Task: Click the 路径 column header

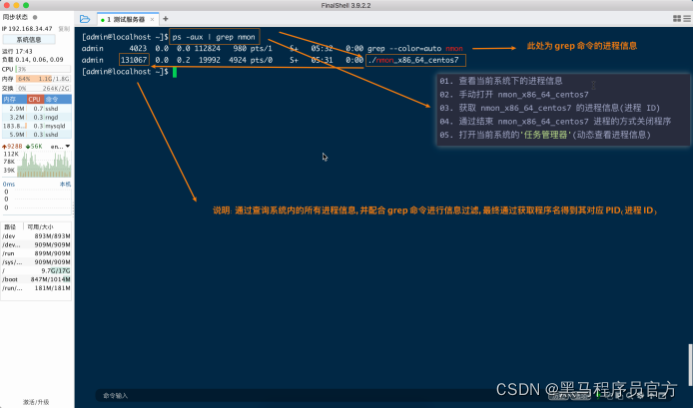Action: (x=10, y=227)
